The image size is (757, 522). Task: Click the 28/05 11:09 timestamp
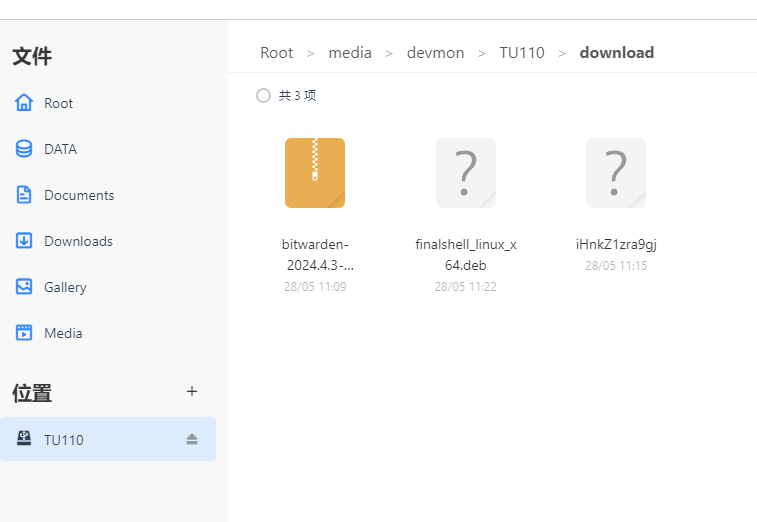pyautogui.click(x=315, y=287)
